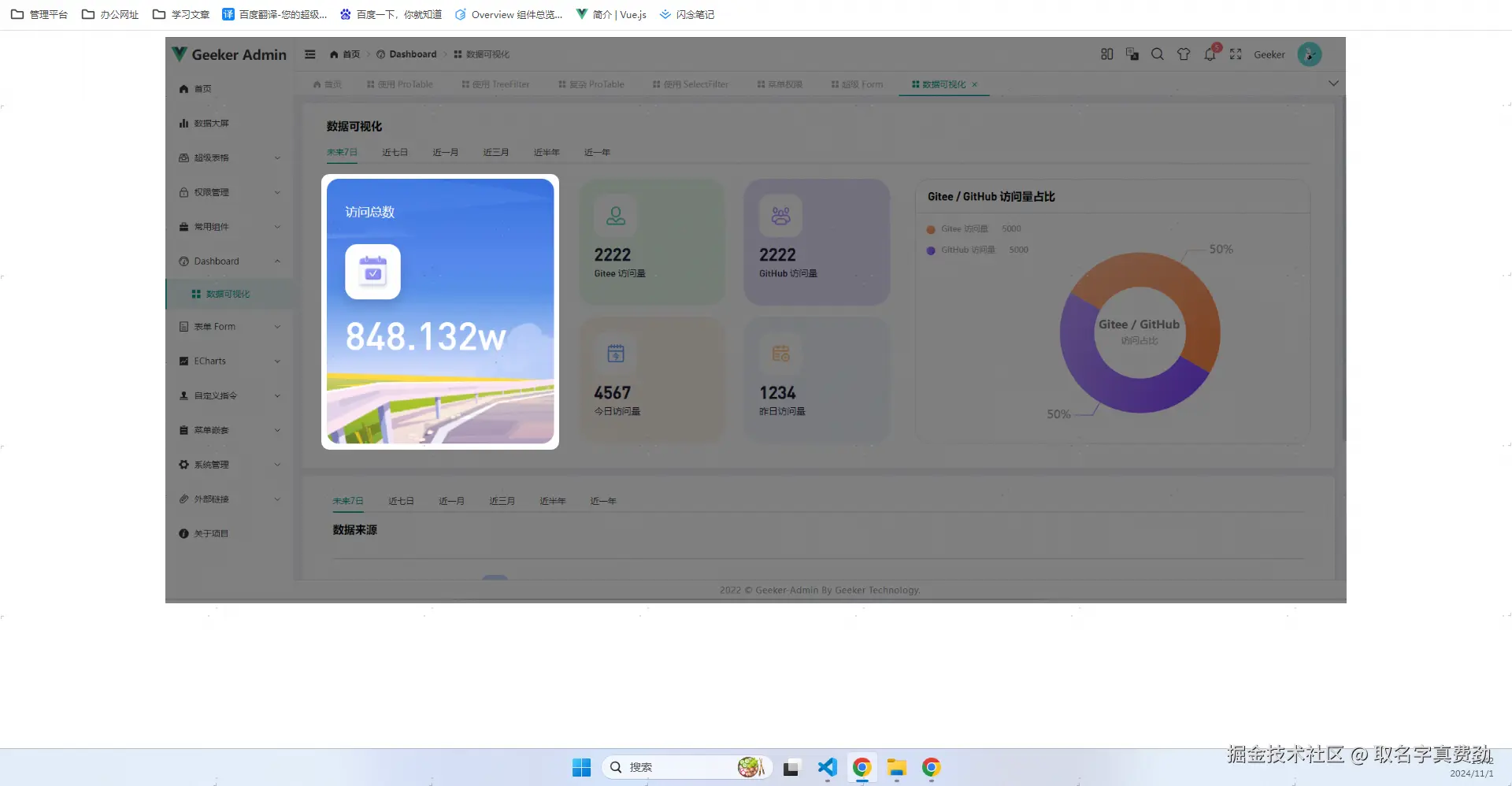The height and width of the screenshot is (786, 1512).
Task: Open Visual Studio Code from the taskbar
Action: [827, 767]
